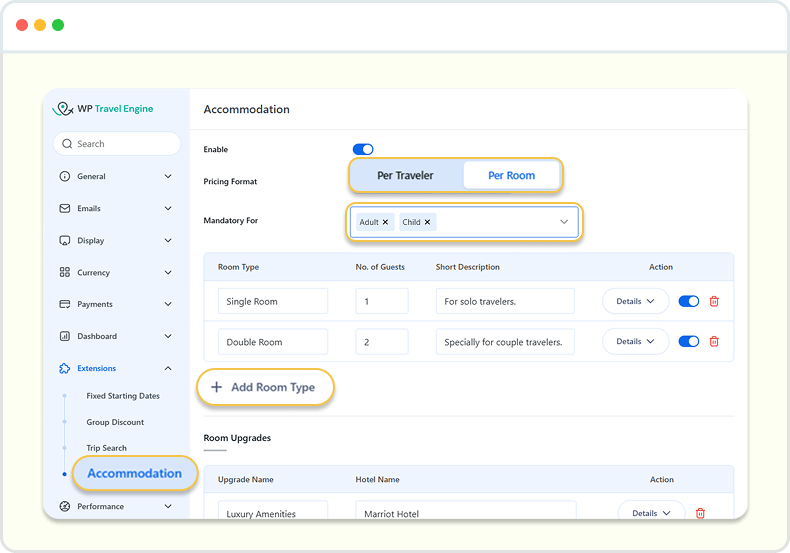The height and width of the screenshot is (553, 790).
Task: Expand the Dashboard menu chevron
Action: coord(168,336)
